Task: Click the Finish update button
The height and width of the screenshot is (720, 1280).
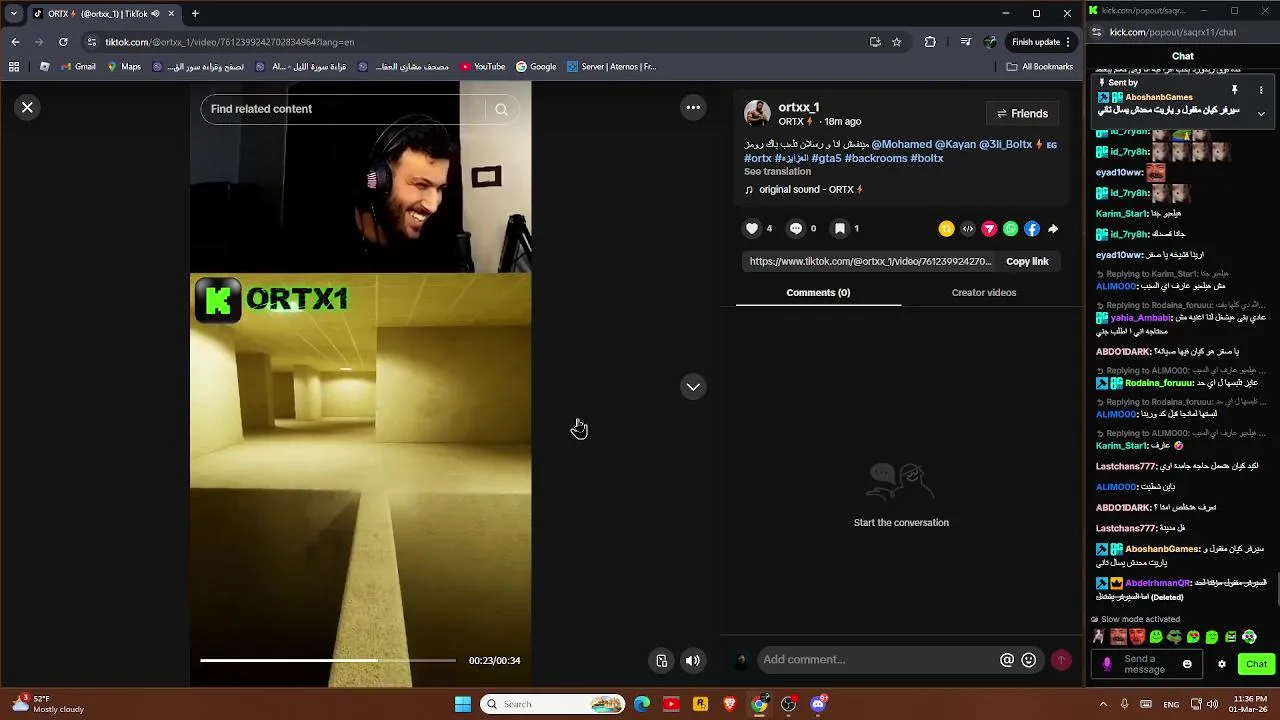Action: tap(1041, 42)
